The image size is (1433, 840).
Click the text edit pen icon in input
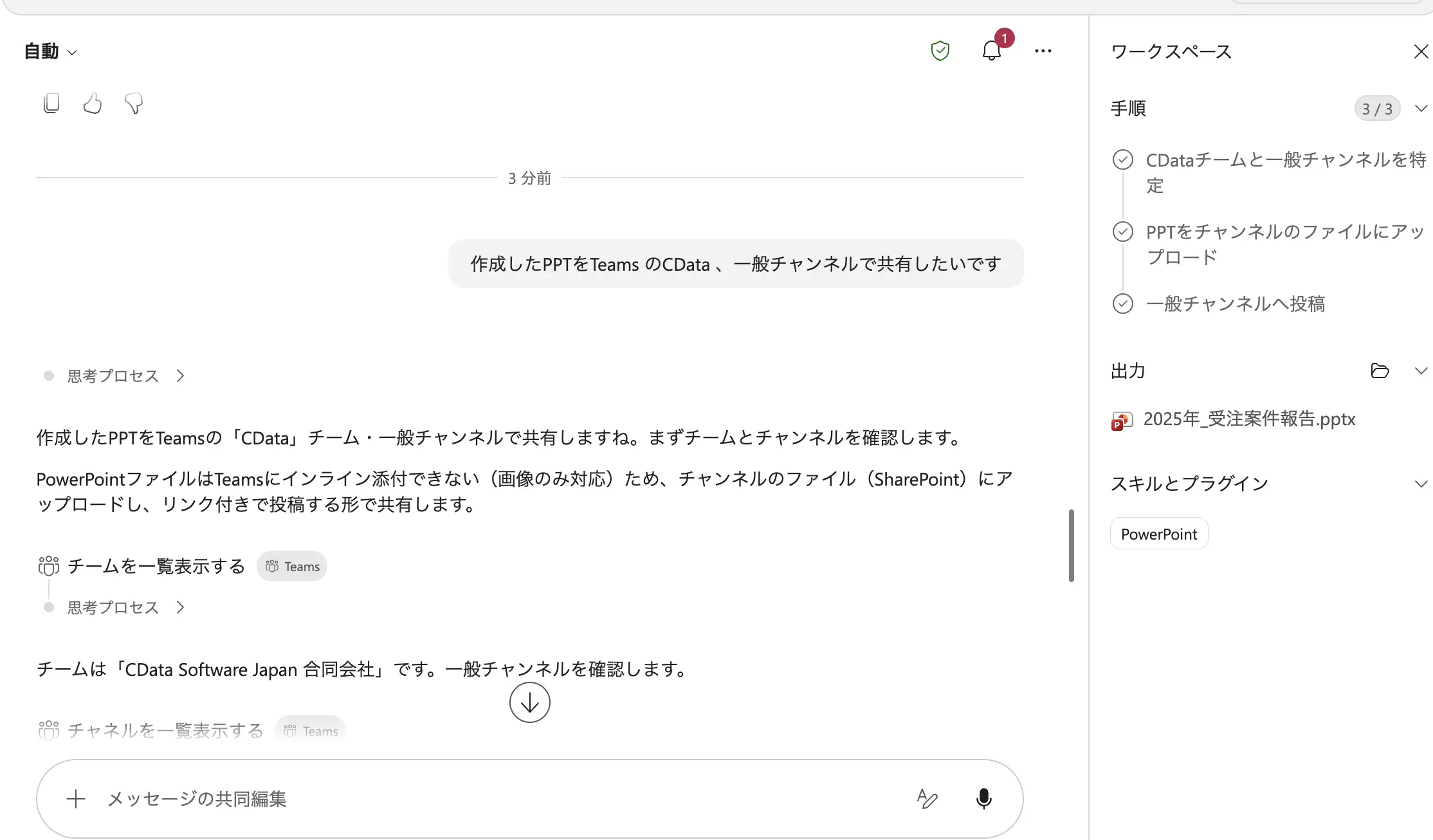click(927, 799)
